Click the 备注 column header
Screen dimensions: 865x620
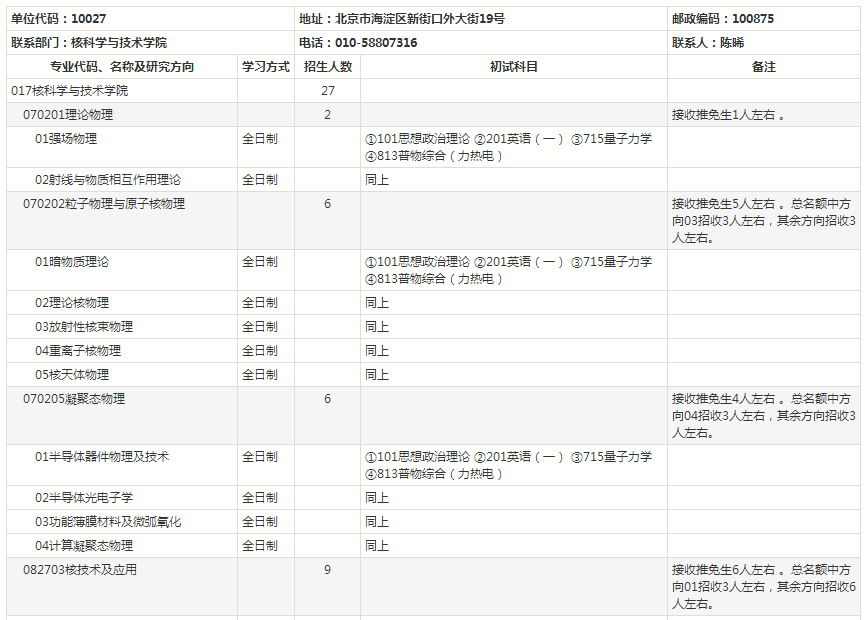pyautogui.click(x=763, y=67)
